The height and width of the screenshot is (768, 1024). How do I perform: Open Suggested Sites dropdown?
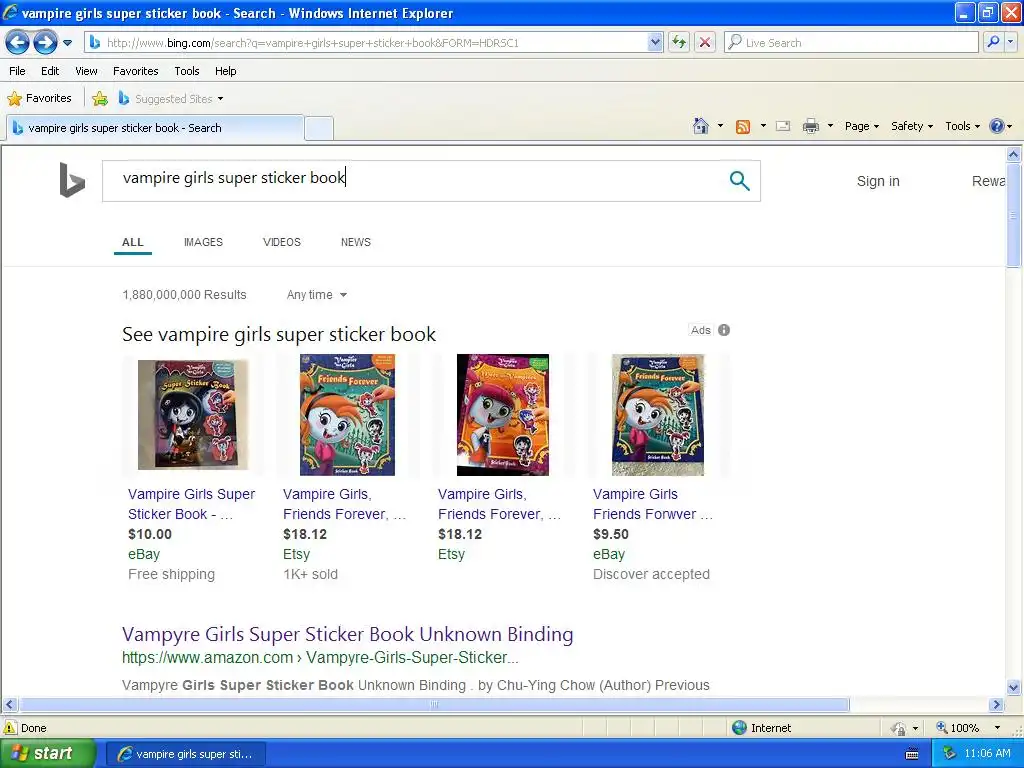click(171, 99)
